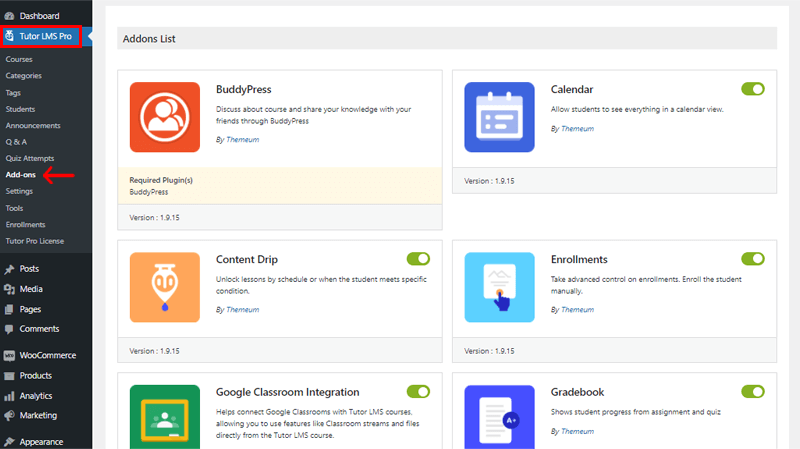Click Themeum link under Gradebook
Viewport: 800px width, 449px height.
578,432
